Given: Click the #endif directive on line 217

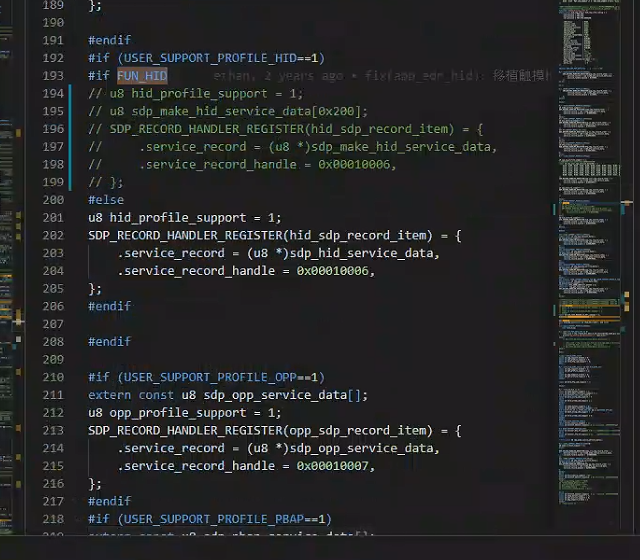Looking at the screenshot, I should click(110, 501).
